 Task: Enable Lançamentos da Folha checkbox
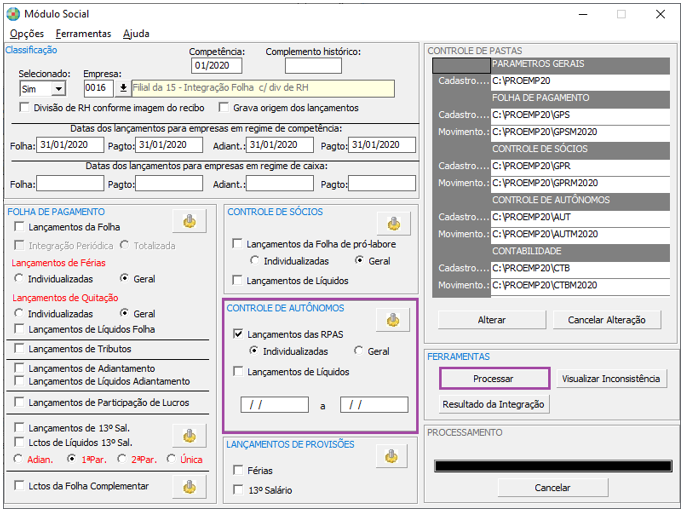coord(19,227)
